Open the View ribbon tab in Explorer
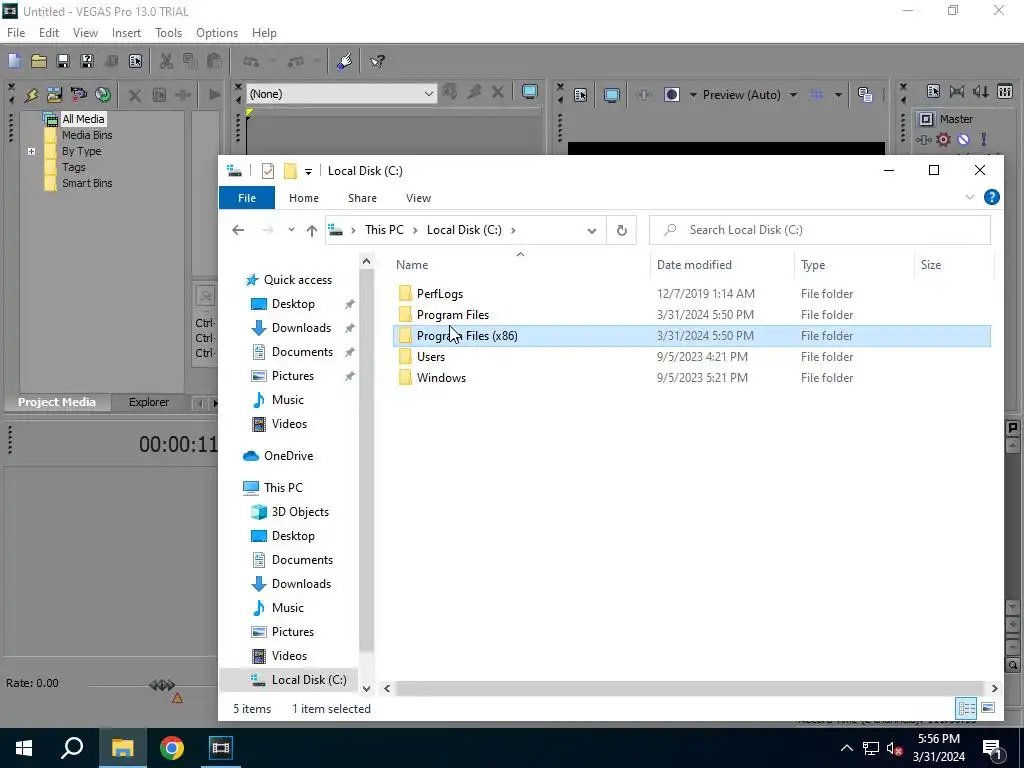Viewport: 1024px width, 768px height. click(x=419, y=198)
